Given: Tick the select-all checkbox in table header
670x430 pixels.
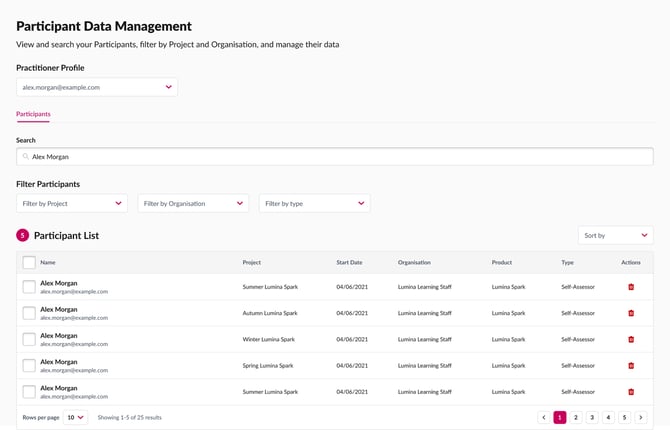Looking at the screenshot, I should (29, 262).
